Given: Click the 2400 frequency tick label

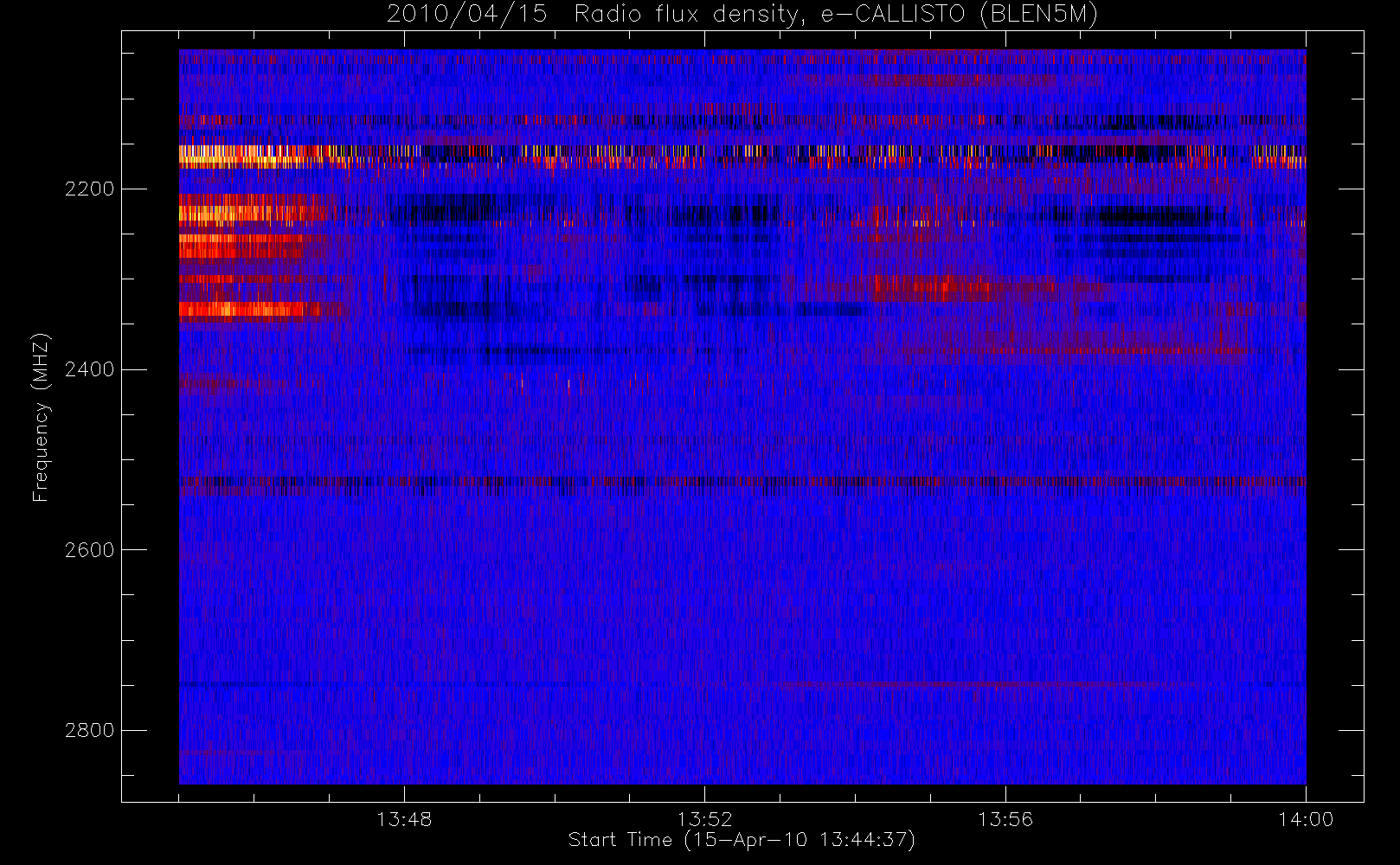Looking at the screenshot, I should pyautogui.click(x=89, y=370).
